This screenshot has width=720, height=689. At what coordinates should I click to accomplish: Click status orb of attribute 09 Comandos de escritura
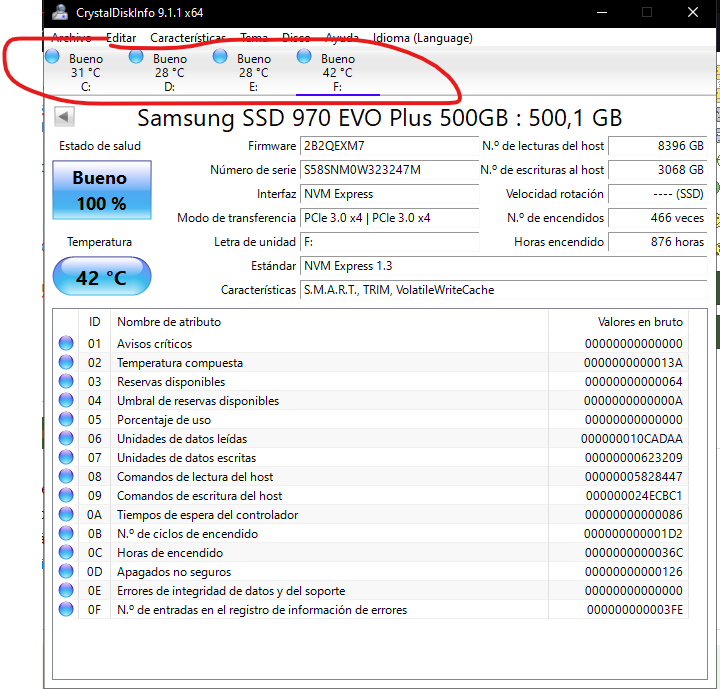click(66, 495)
